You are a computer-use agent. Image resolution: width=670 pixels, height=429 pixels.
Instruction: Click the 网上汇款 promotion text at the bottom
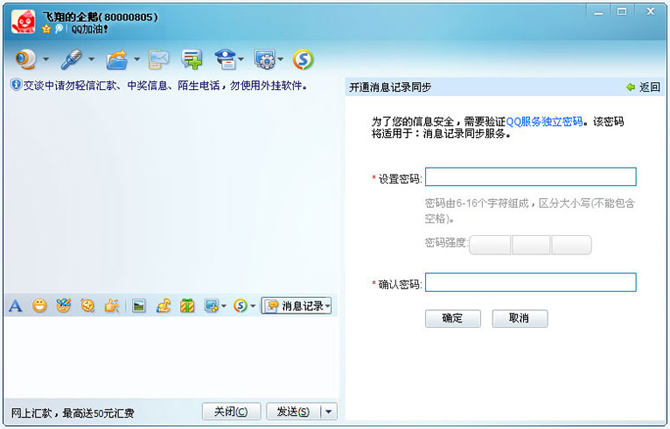(x=72, y=413)
